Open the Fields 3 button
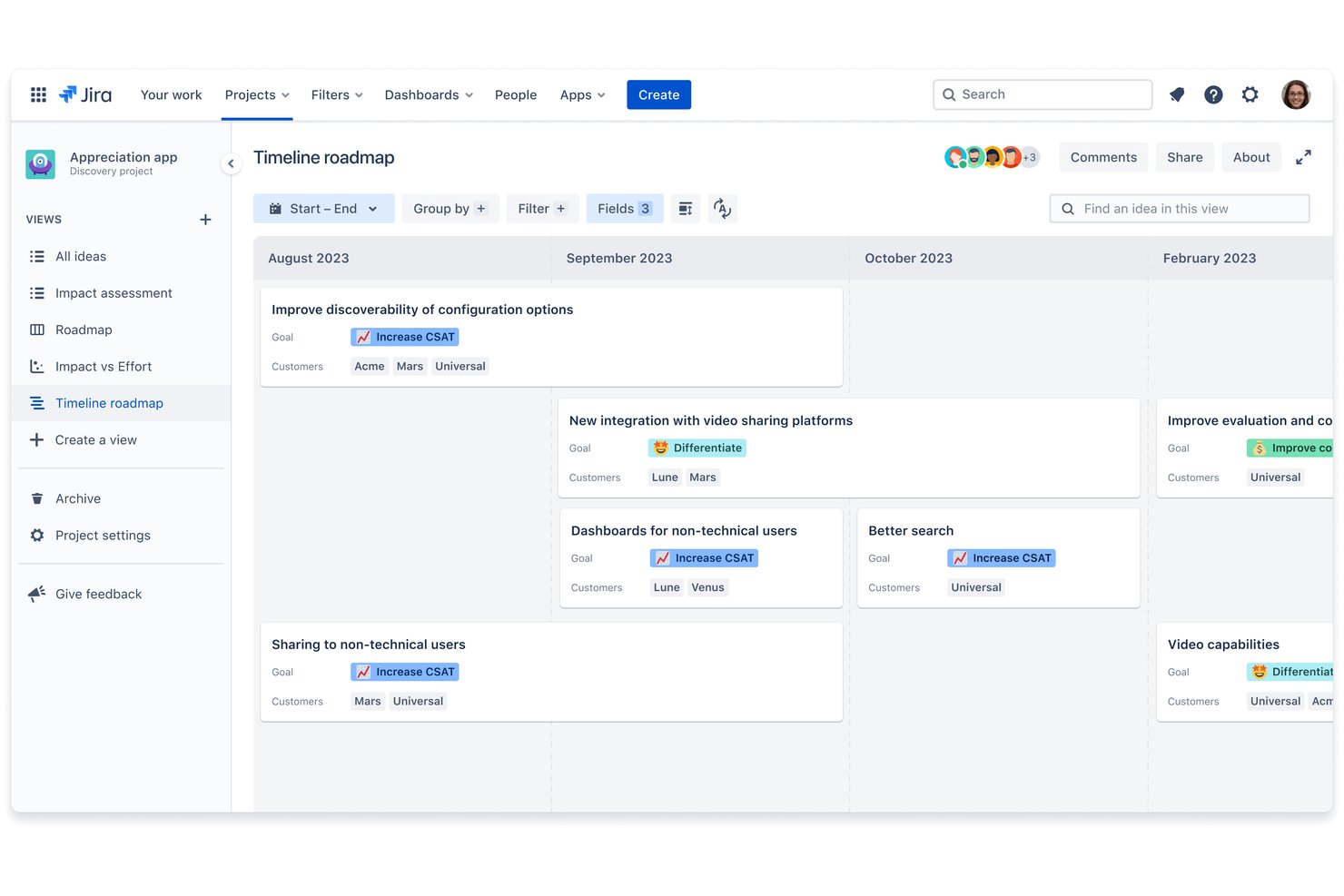This screenshot has height=896, width=1344. (625, 209)
